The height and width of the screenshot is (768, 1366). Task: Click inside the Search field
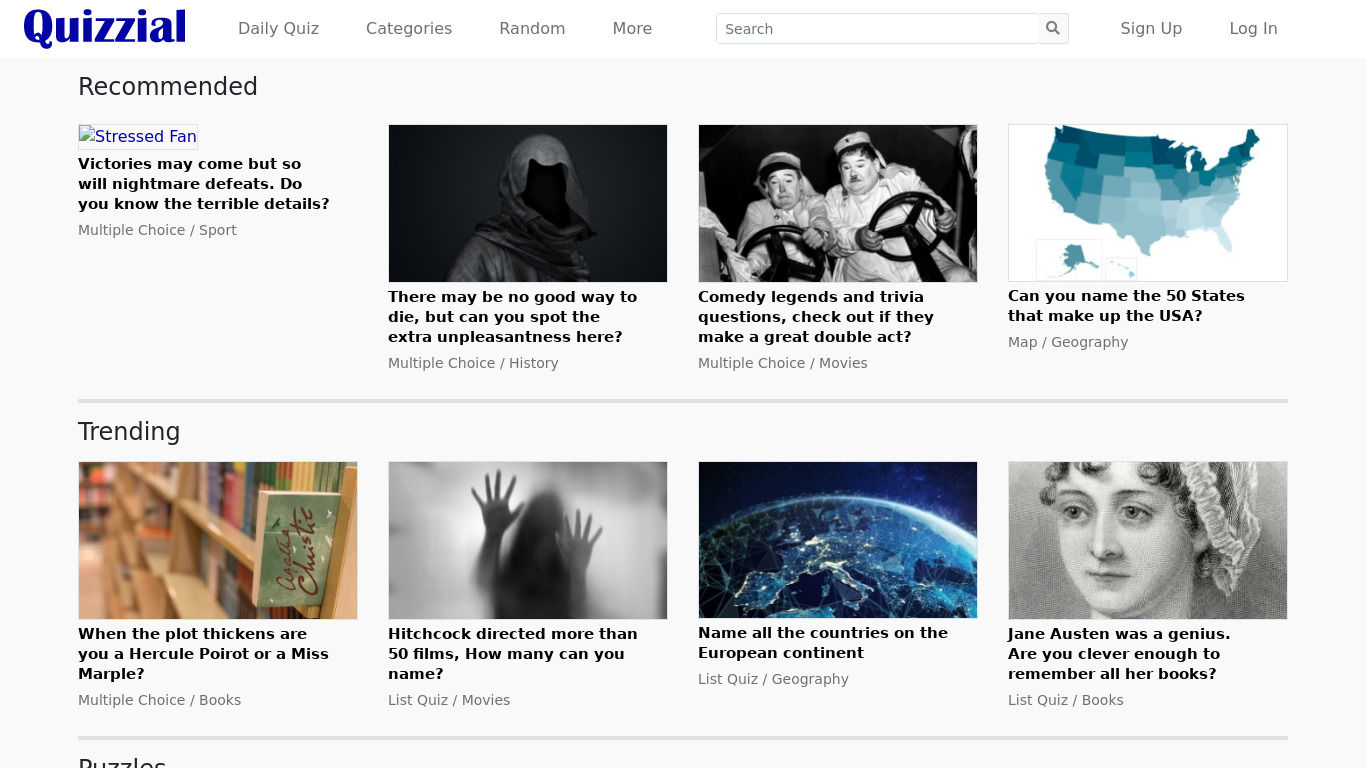[877, 29]
